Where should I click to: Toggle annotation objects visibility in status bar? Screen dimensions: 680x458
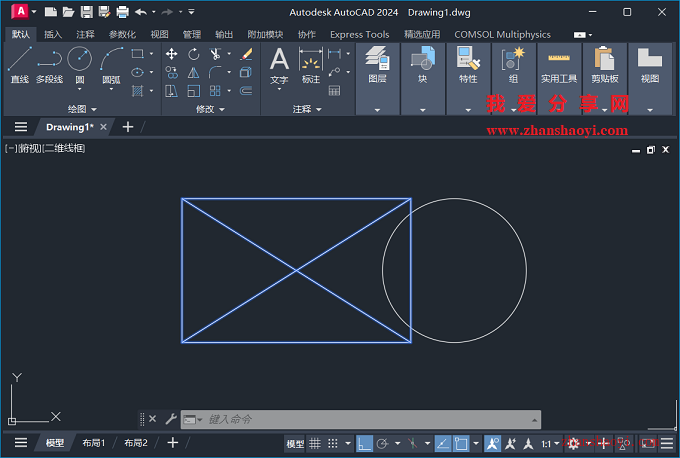pyautogui.click(x=493, y=443)
